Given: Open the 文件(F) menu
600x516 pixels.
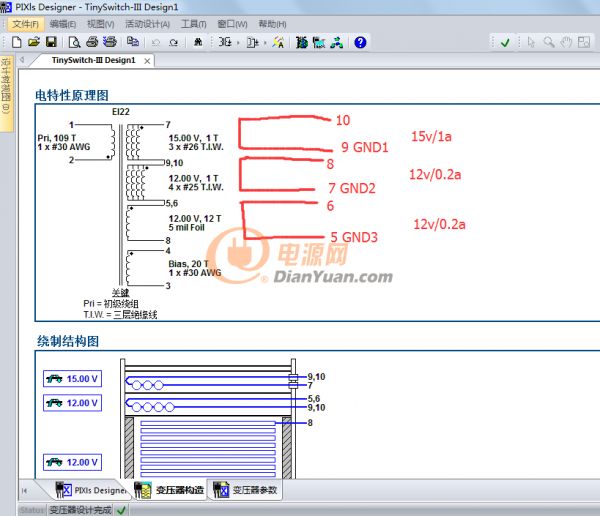Looking at the screenshot, I should coord(25,24).
